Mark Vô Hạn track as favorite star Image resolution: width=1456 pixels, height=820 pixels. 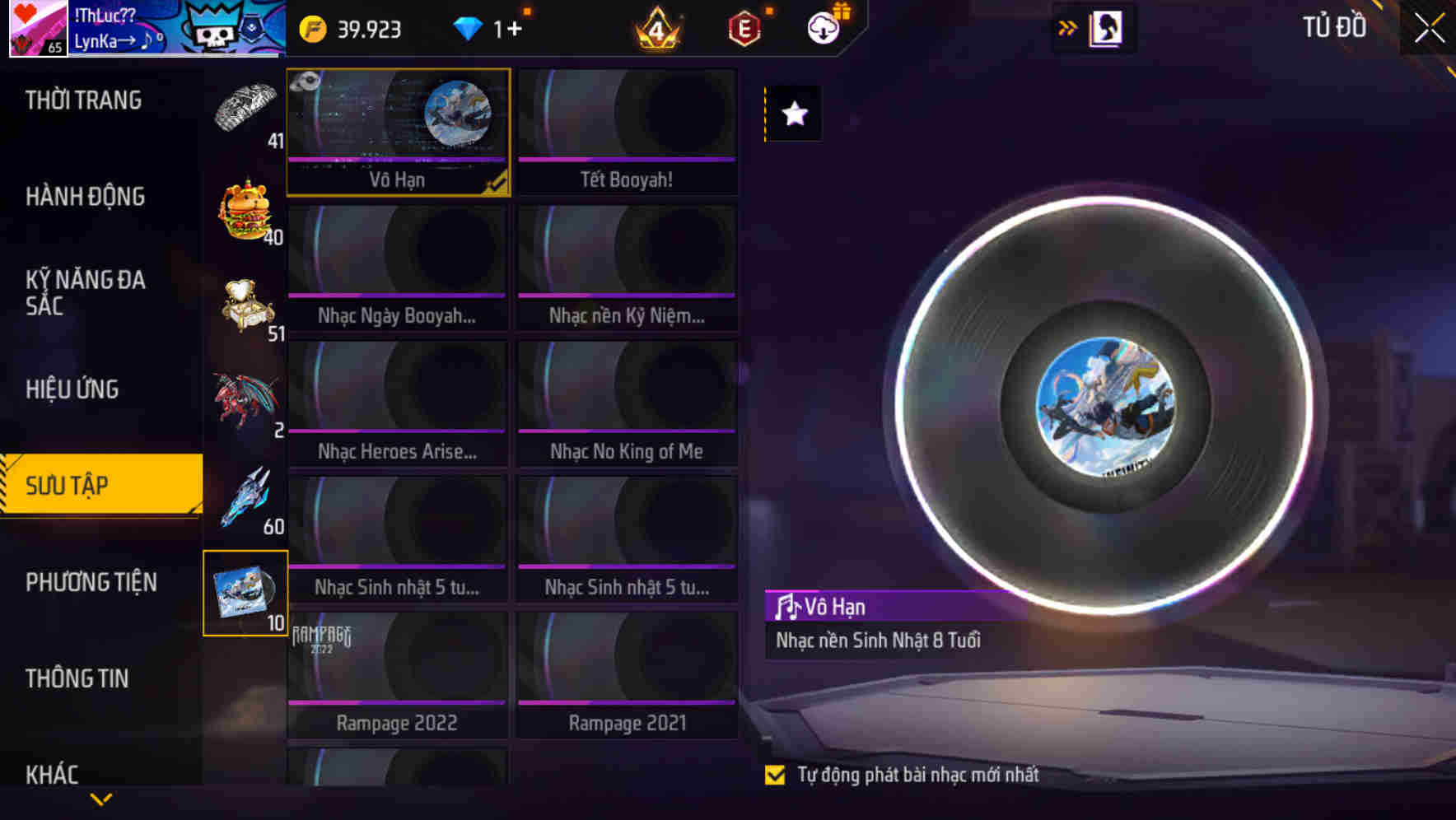pyautogui.click(x=794, y=114)
